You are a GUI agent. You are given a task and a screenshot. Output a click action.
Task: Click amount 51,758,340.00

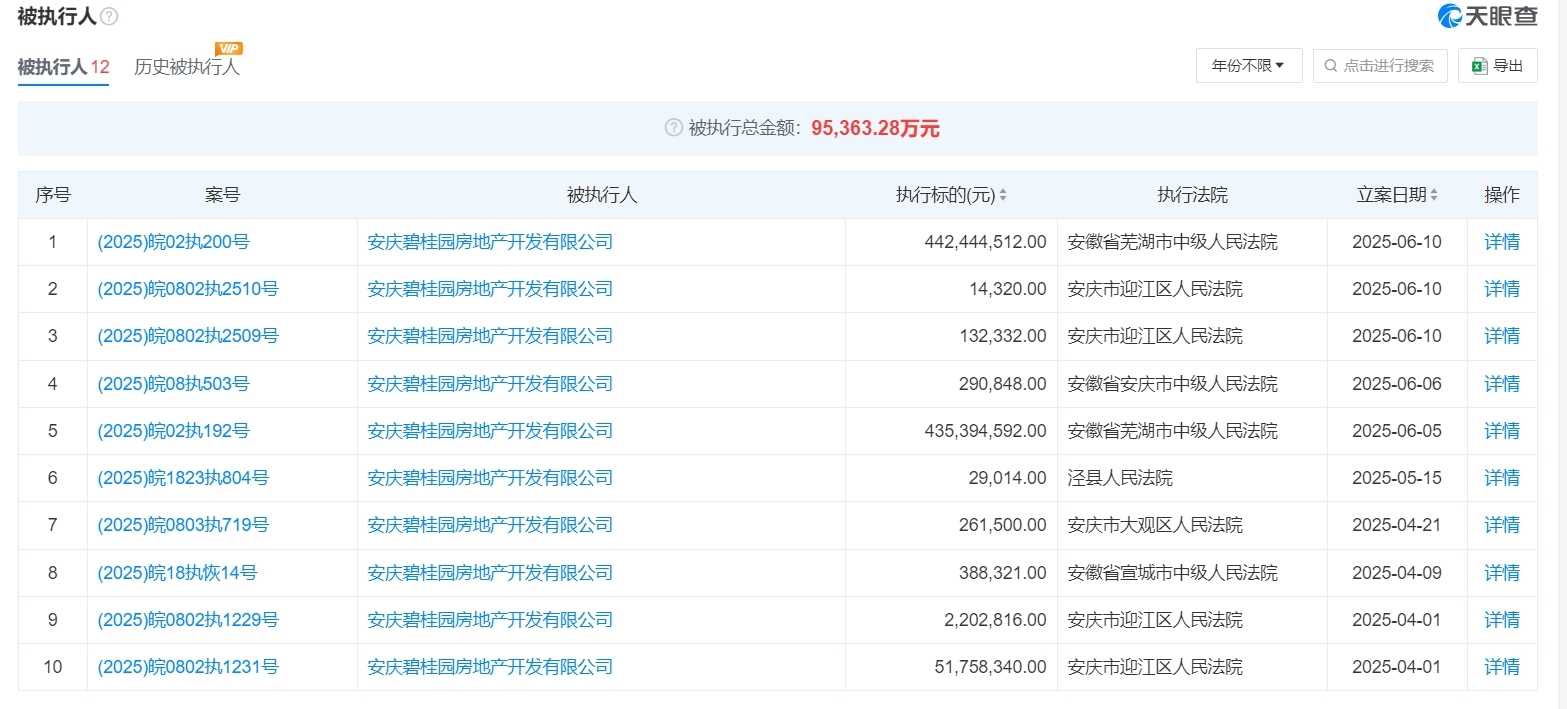pos(990,667)
